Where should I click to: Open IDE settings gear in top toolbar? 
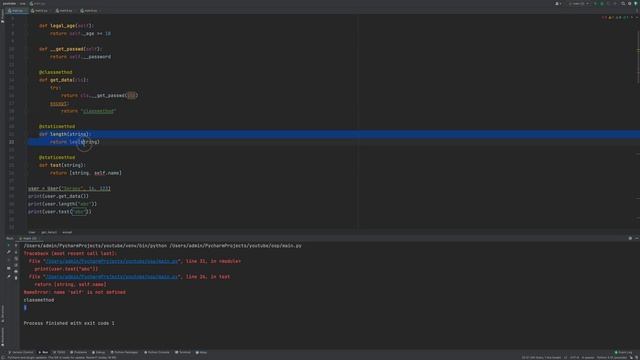(x=629, y=3)
